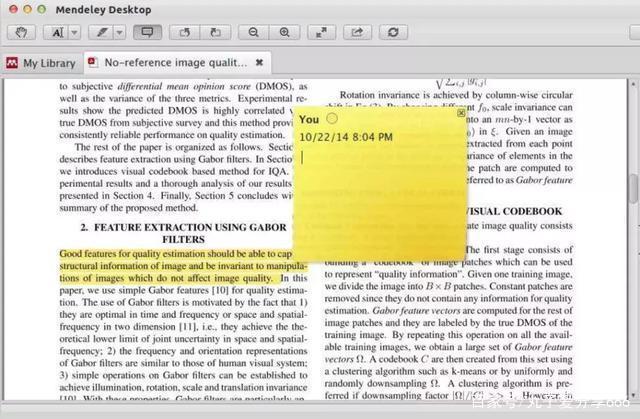Viewport: 640px width, 419px height.
Task: Switch to My Library tab
Action: (x=40, y=63)
